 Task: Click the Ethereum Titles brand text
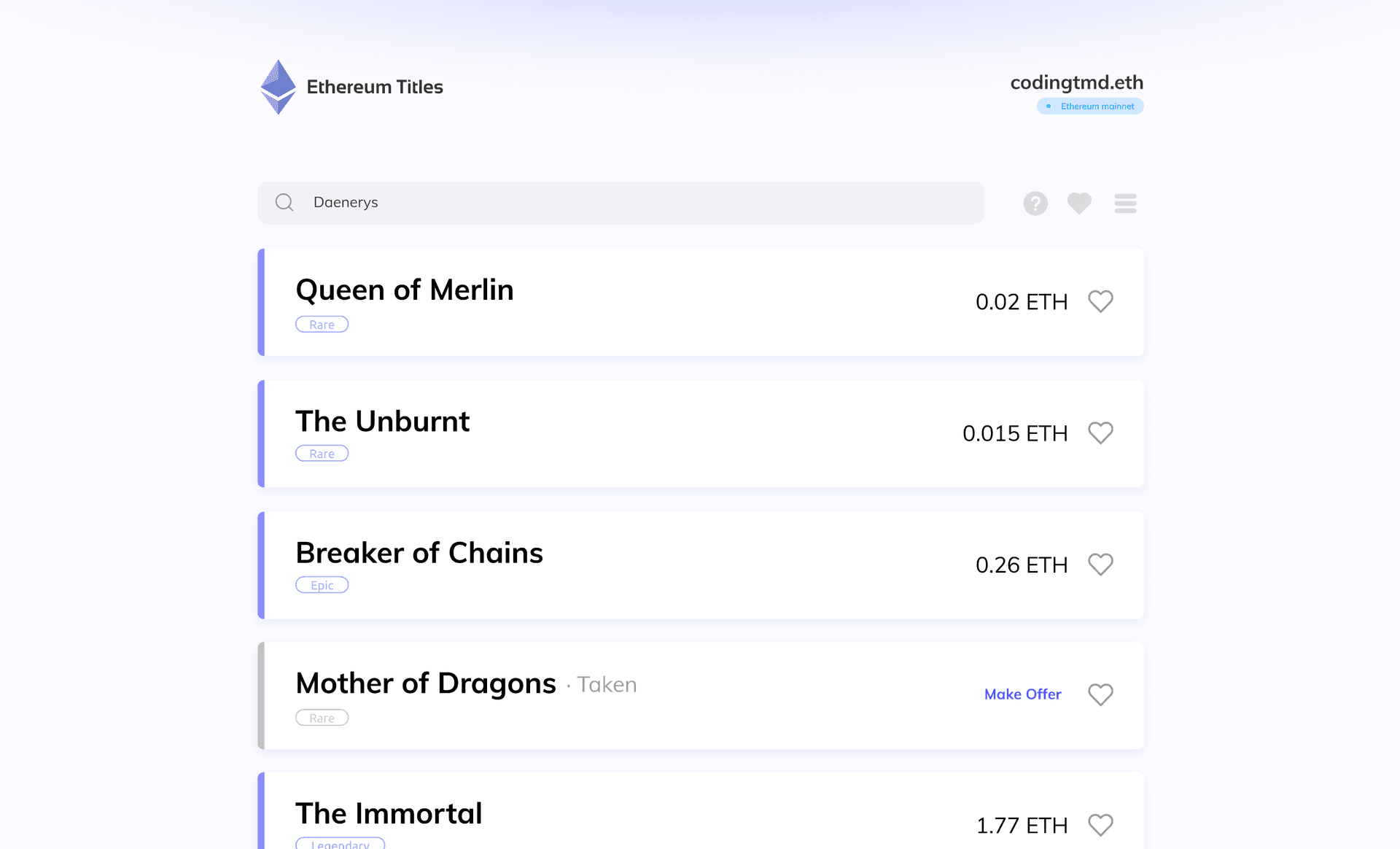[x=375, y=87]
